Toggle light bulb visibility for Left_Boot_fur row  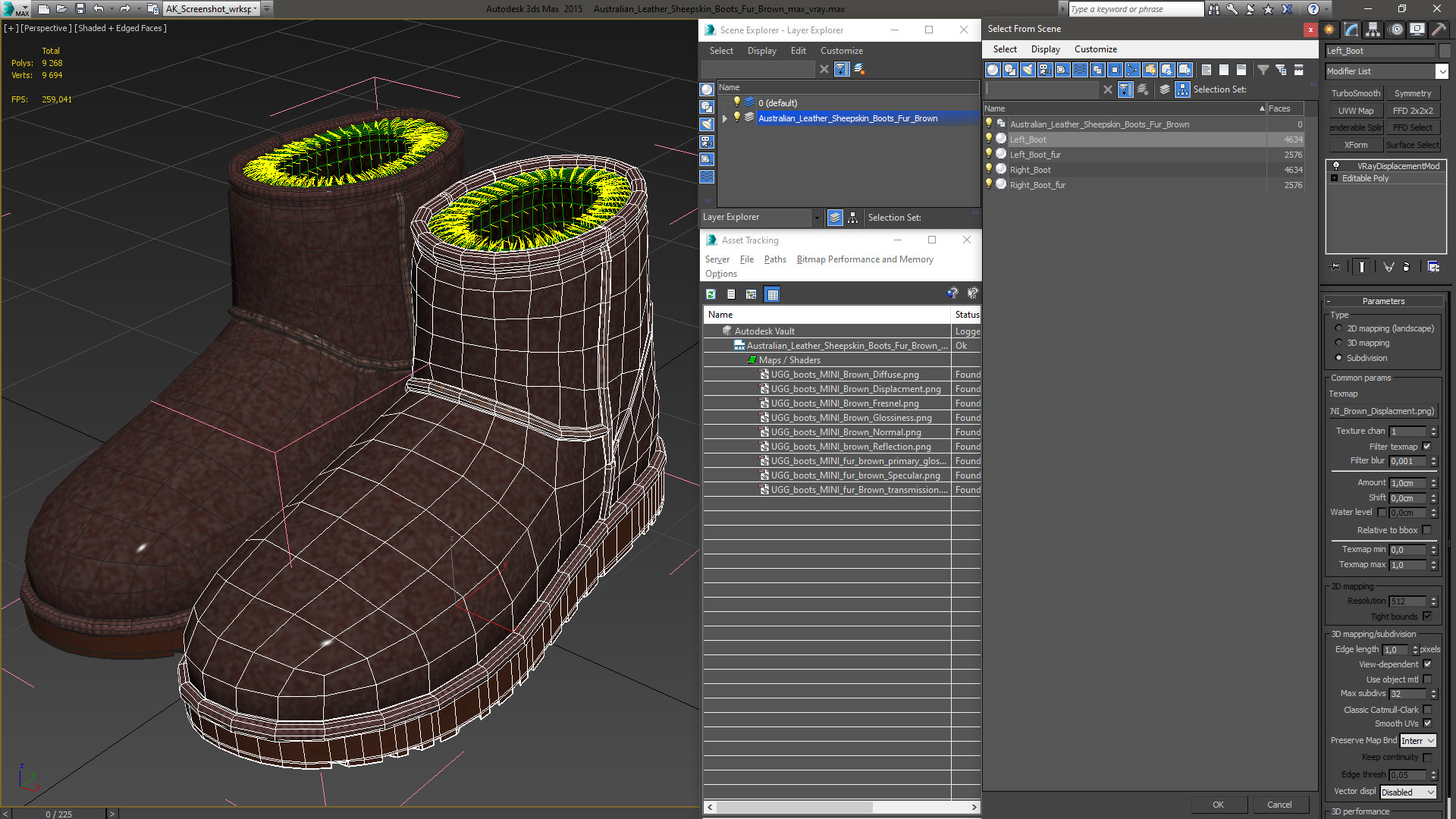click(x=988, y=154)
